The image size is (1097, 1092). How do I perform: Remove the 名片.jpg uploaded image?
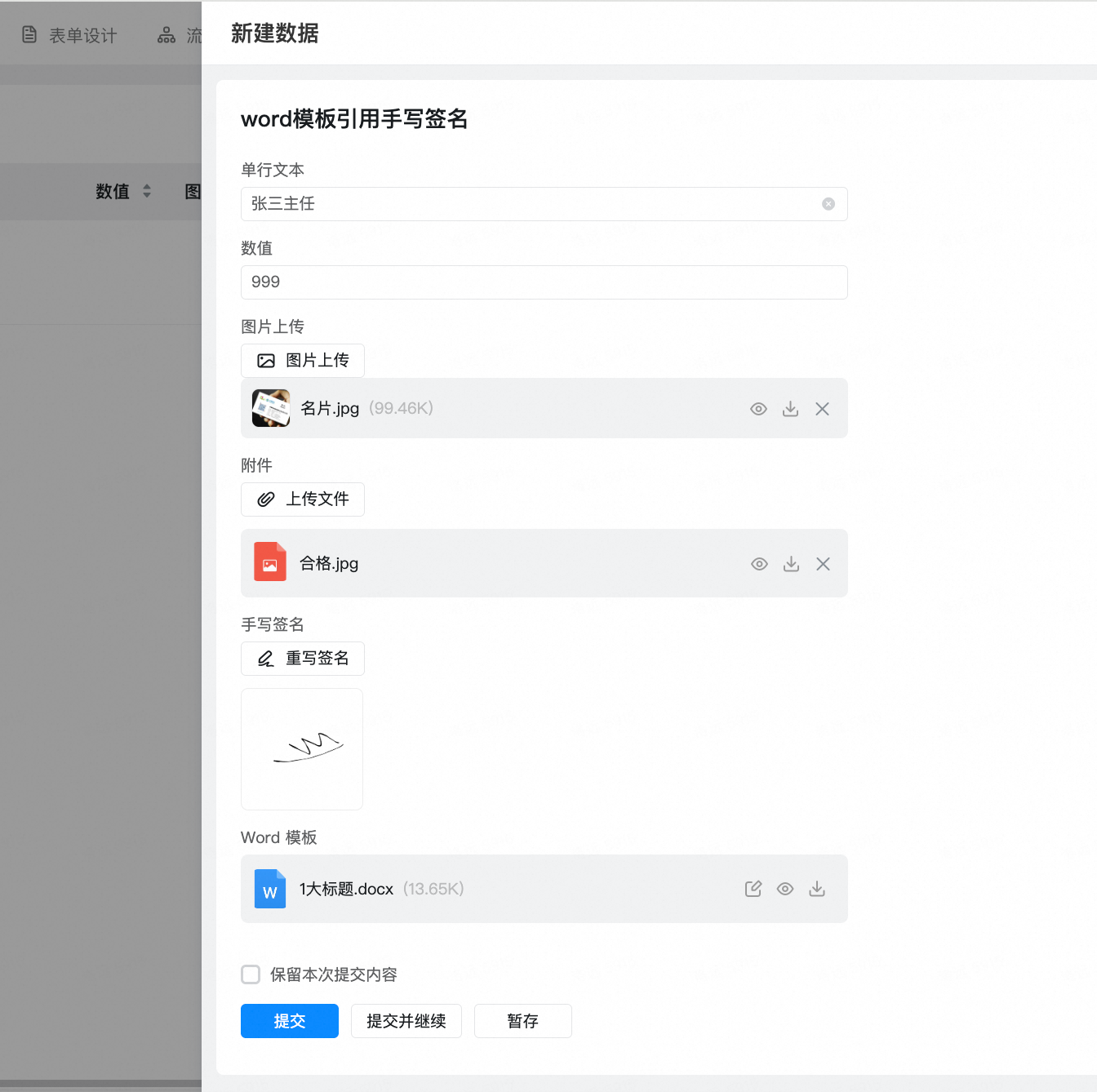click(x=822, y=409)
